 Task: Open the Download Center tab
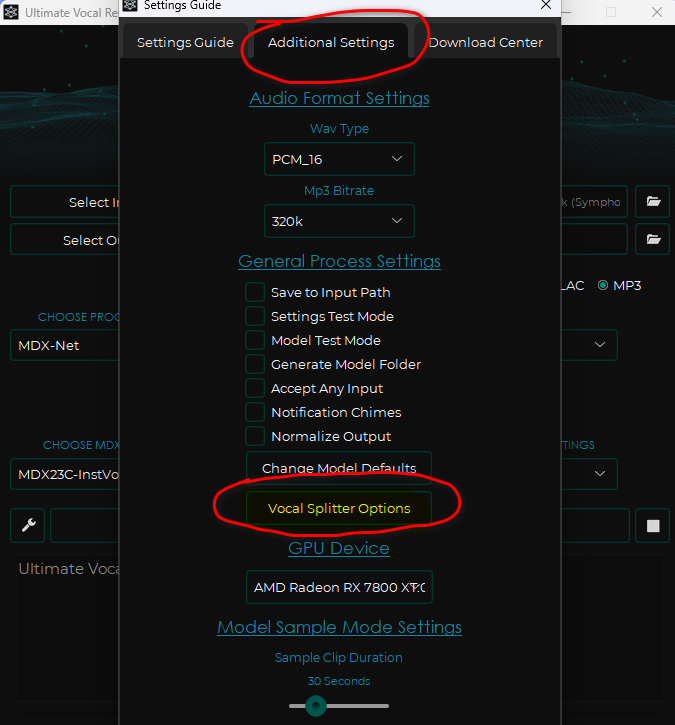pos(485,43)
